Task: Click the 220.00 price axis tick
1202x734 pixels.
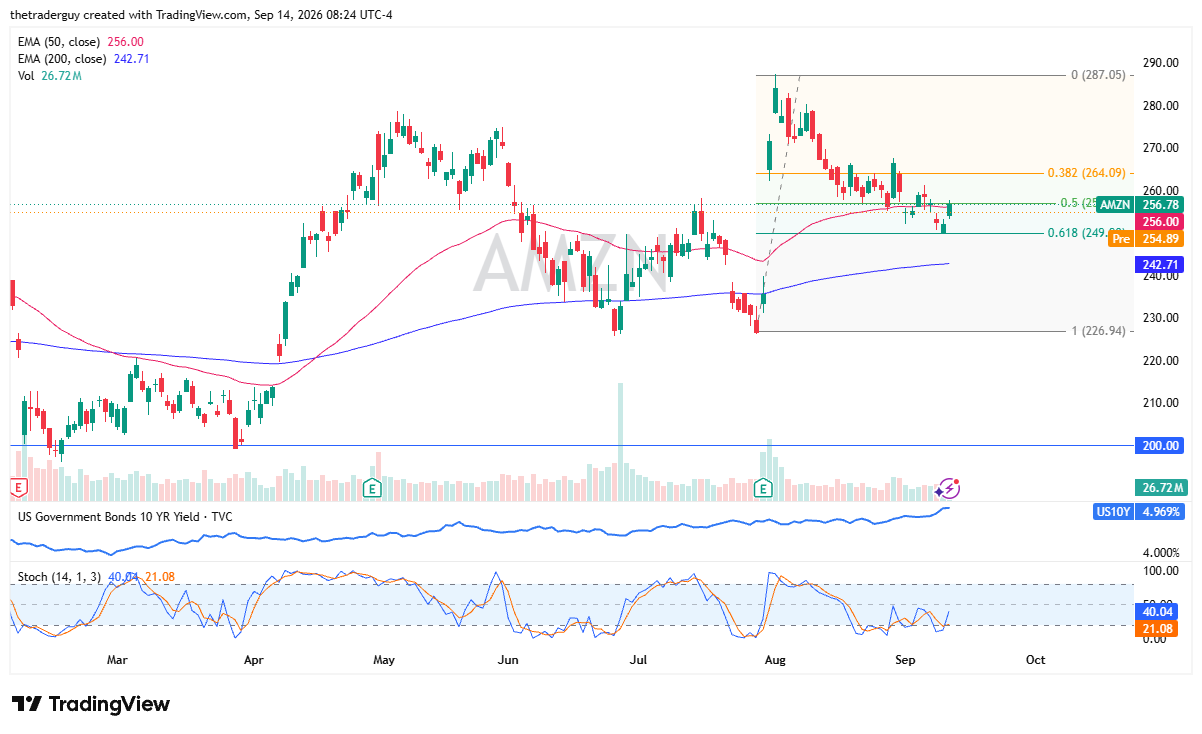Action: (1161, 361)
